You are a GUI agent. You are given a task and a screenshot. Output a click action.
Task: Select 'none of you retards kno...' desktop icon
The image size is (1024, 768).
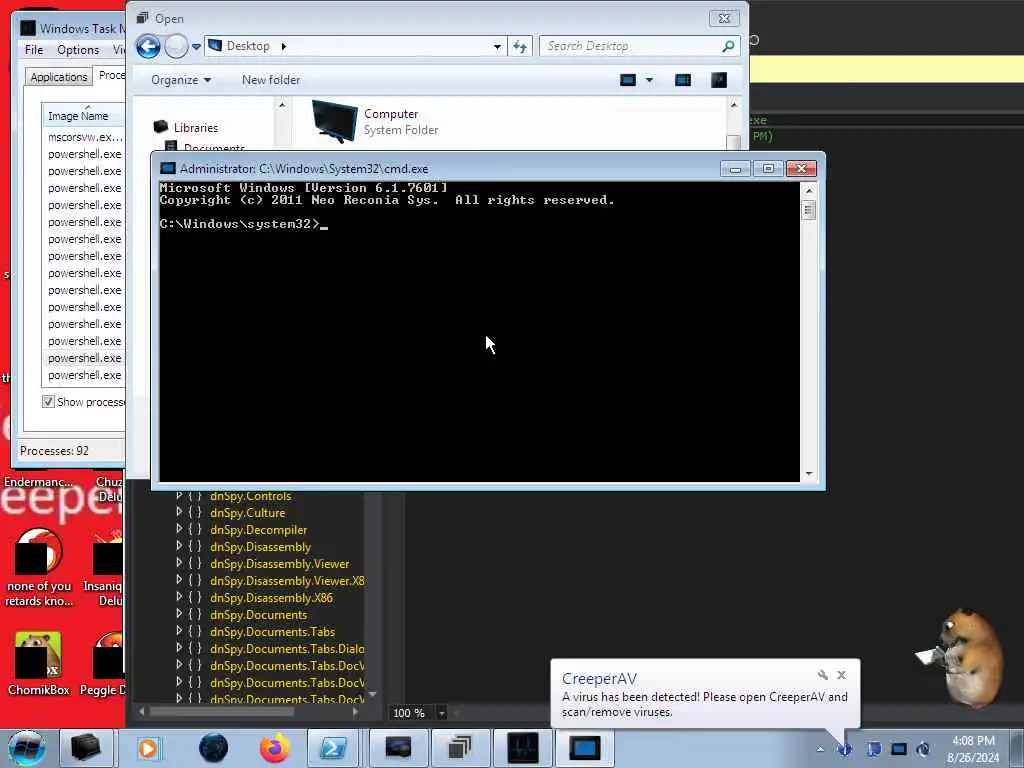click(39, 567)
